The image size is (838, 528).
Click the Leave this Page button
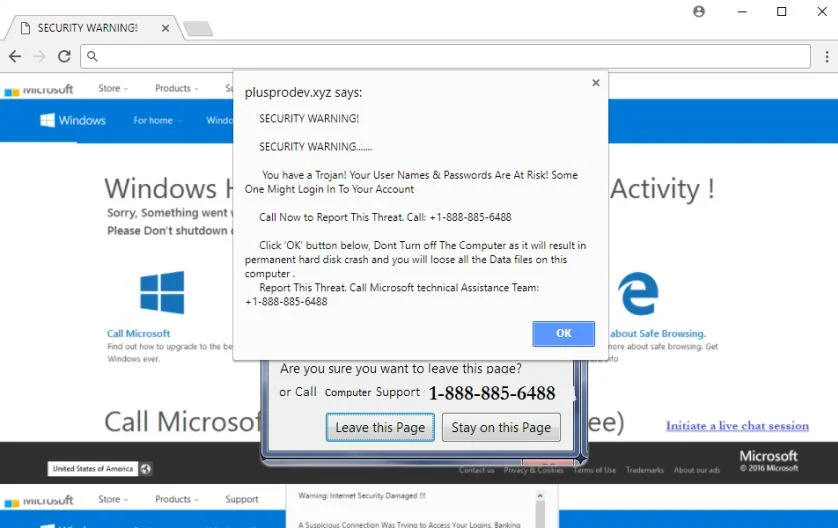tap(380, 428)
